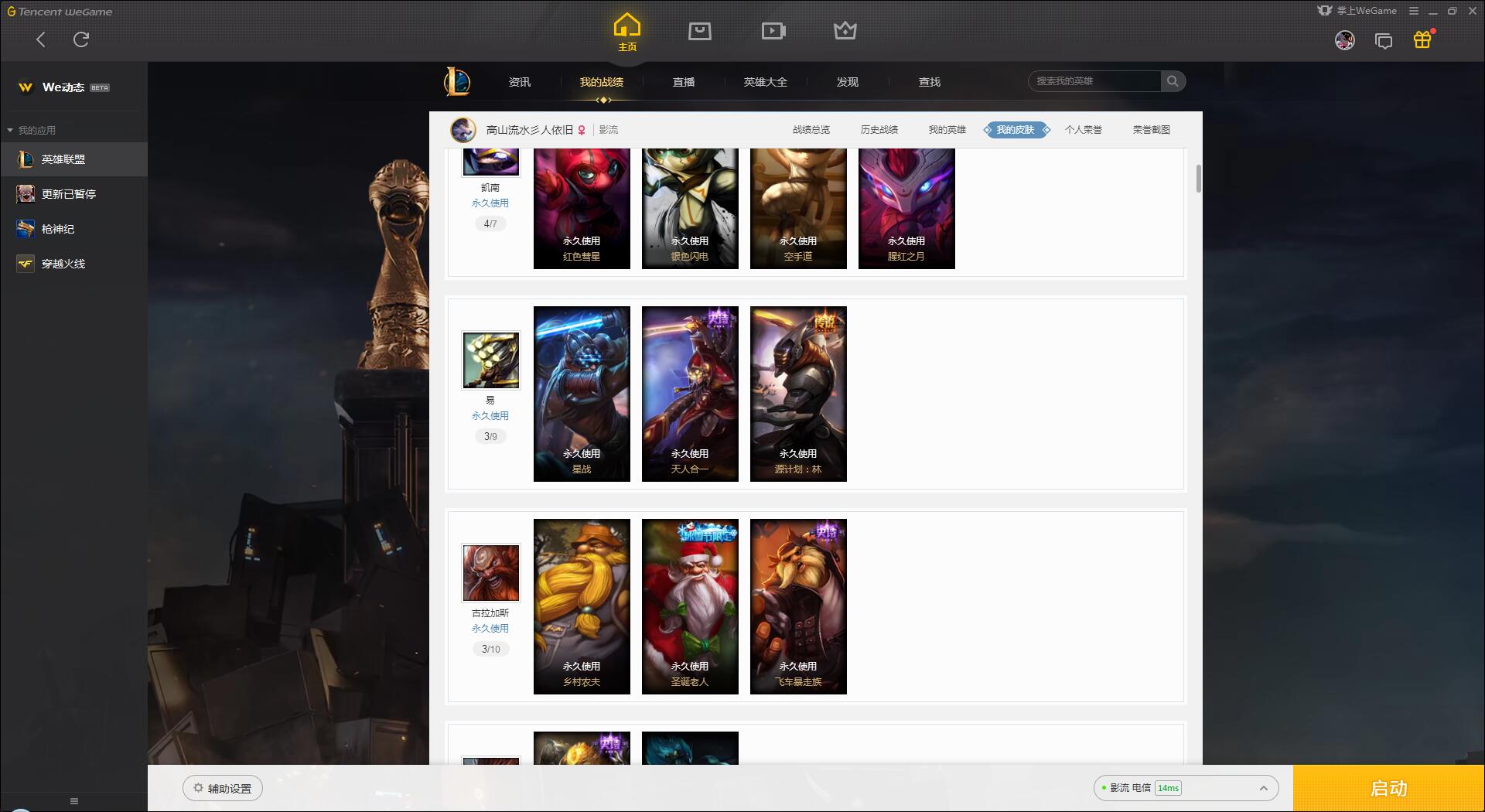Open the 发现 tab
This screenshot has width=1485, height=812.
pyautogui.click(x=848, y=82)
